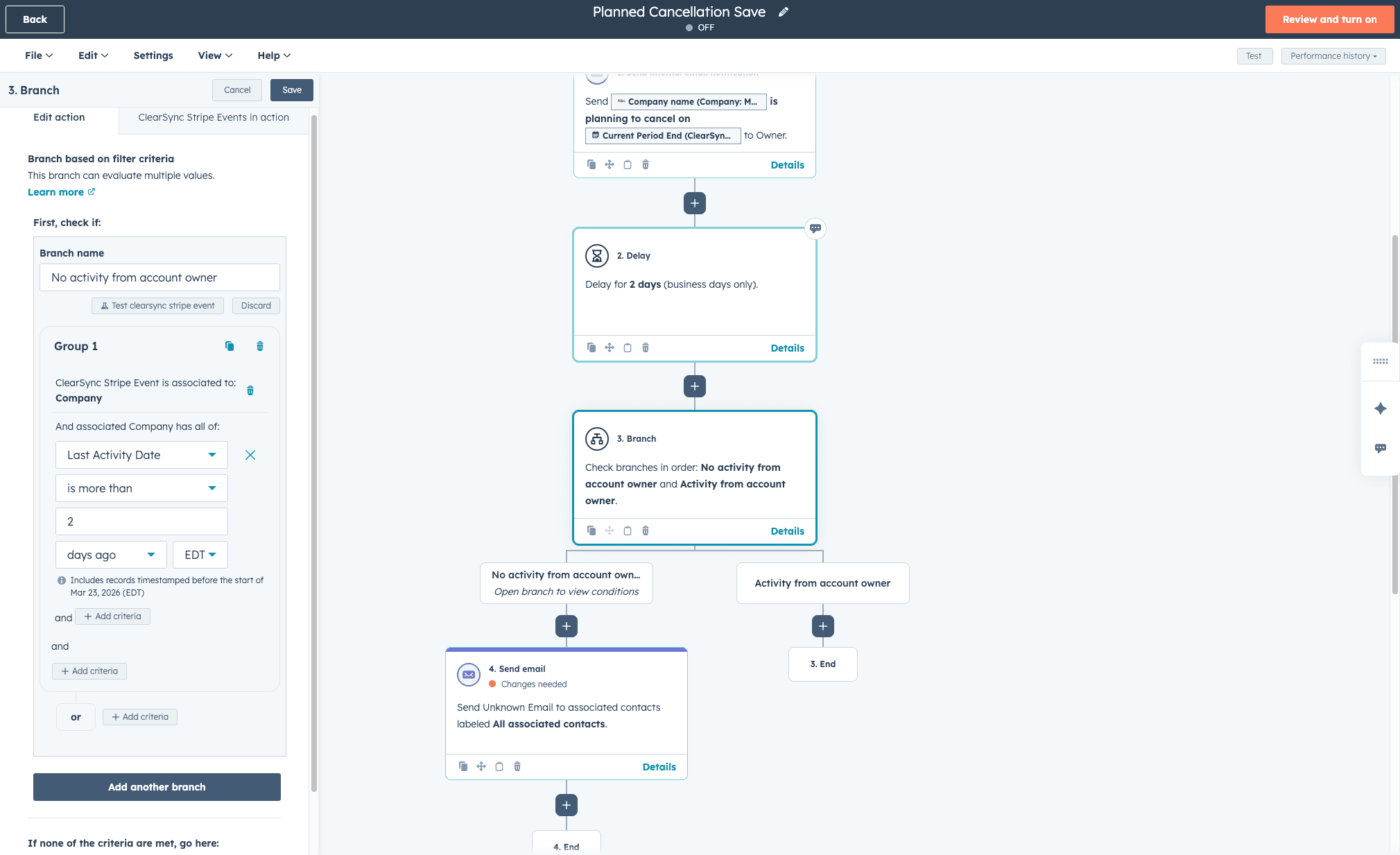Open the EDT timezone dropdown
The height and width of the screenshot is (855, 1400).
200,555
